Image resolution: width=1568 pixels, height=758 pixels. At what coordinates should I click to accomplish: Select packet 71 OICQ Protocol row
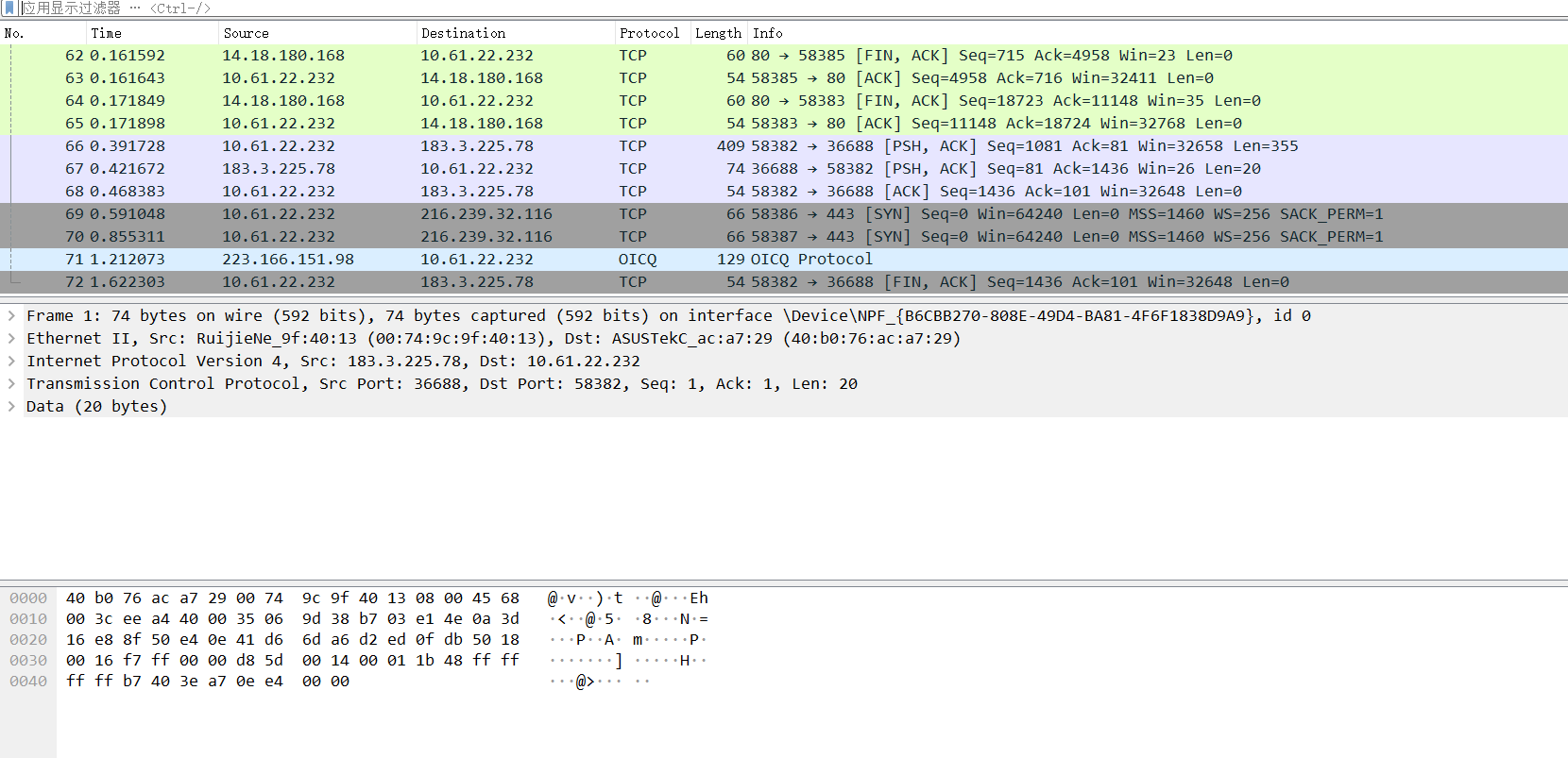pos(784,260)
